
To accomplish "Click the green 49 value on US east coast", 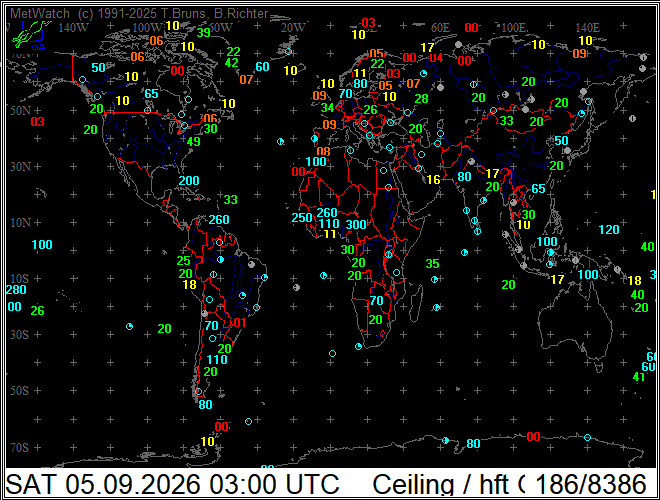I will [194, 142].
